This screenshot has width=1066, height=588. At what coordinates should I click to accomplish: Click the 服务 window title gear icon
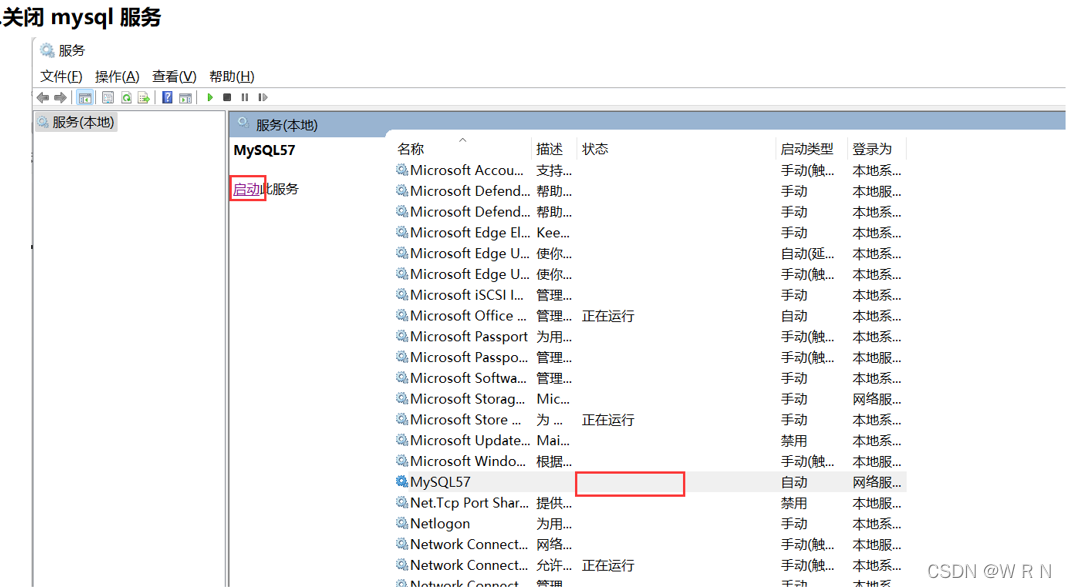(47, 50)
